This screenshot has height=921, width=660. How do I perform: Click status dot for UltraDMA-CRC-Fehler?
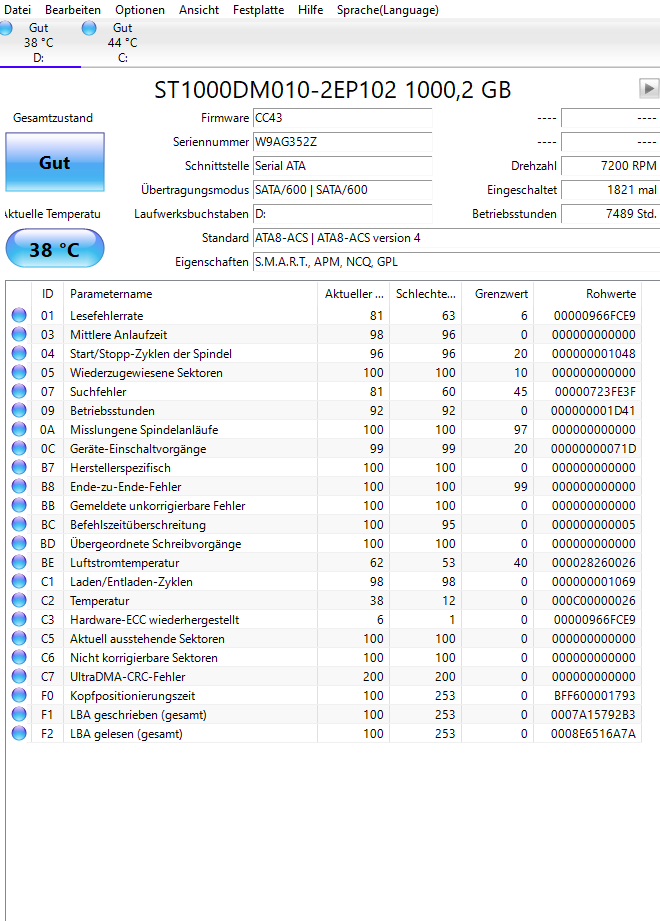click(x=19, y=676)
